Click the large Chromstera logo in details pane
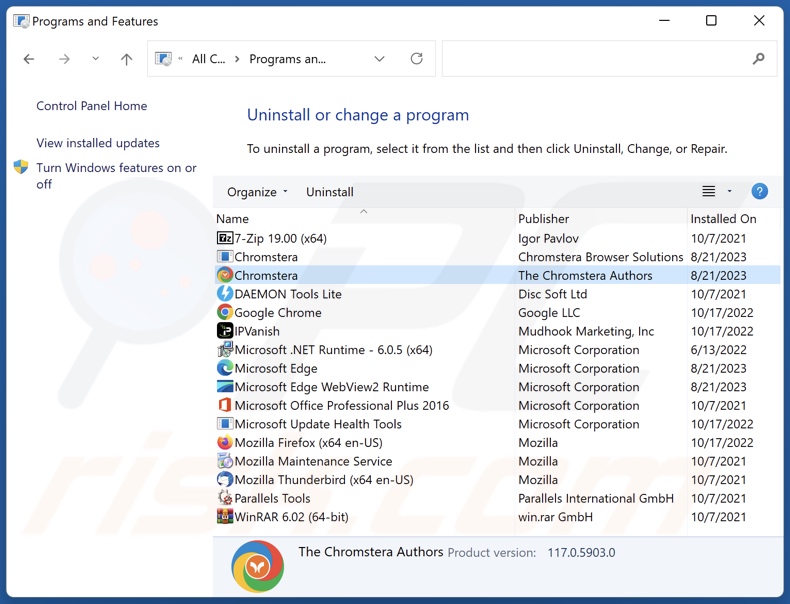The image size is (790, 604). tap(257, 567)
